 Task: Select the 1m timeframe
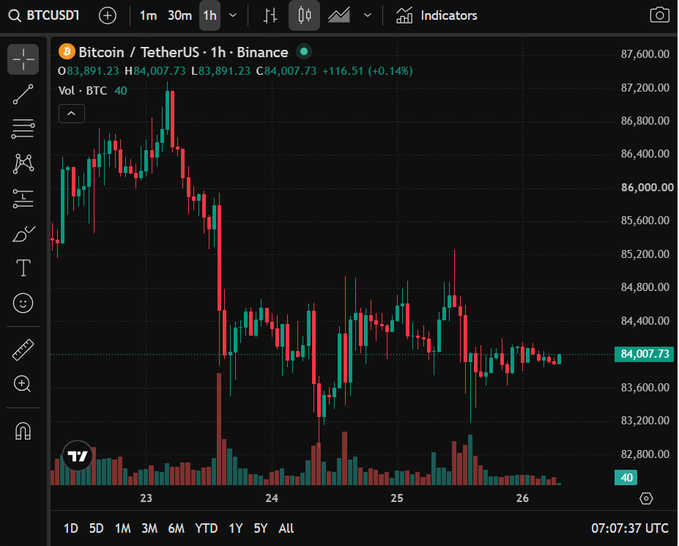(148, 16)
